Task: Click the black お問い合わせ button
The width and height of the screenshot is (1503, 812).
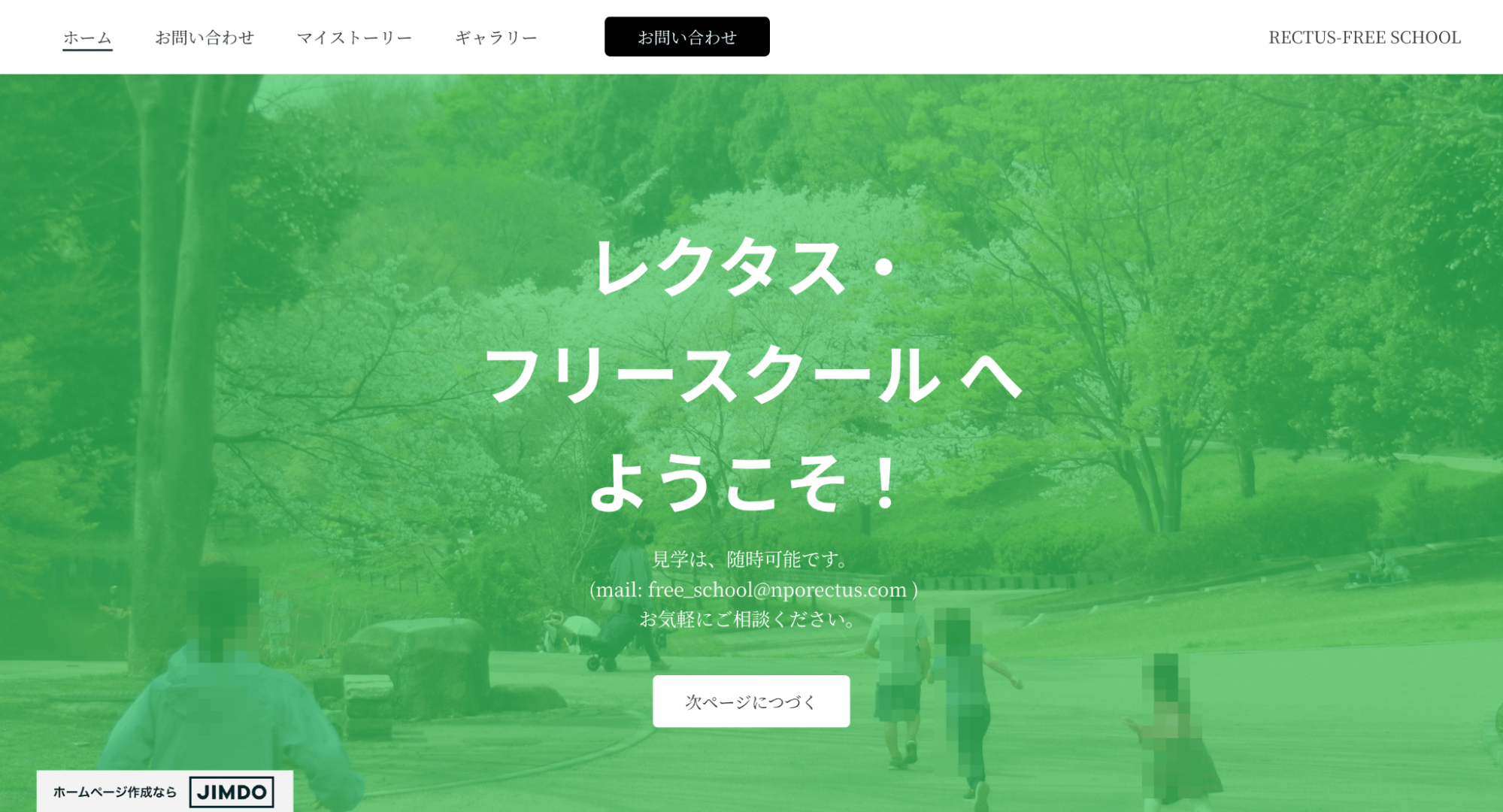Action: (686, 37)
